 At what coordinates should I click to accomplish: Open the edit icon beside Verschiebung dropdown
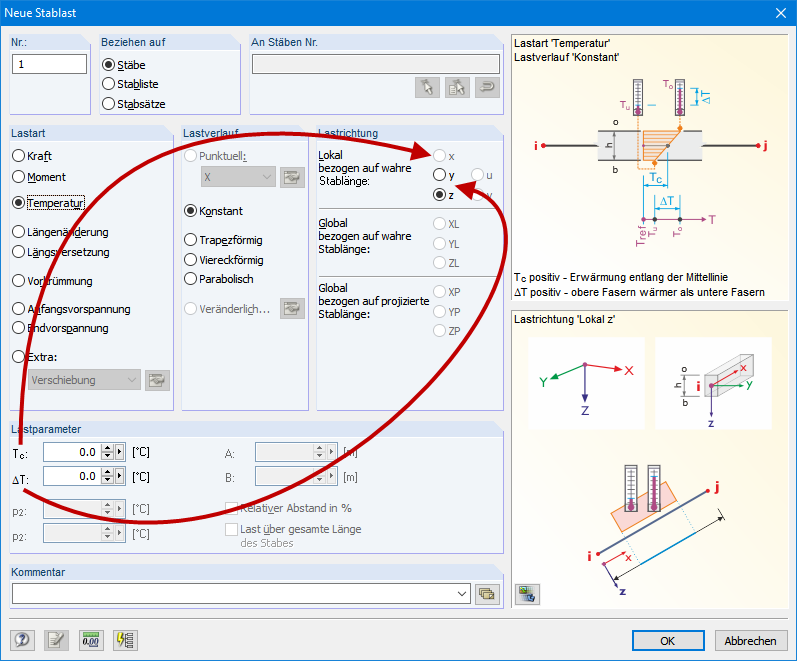click(157, 380)
